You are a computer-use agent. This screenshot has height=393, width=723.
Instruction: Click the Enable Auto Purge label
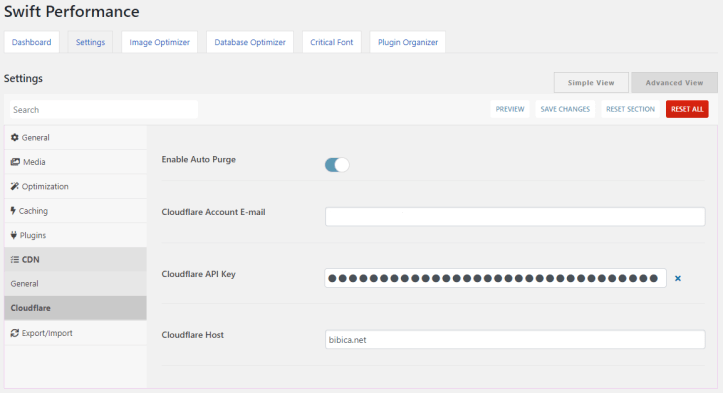pyautogui.click(x=198, y=159)
